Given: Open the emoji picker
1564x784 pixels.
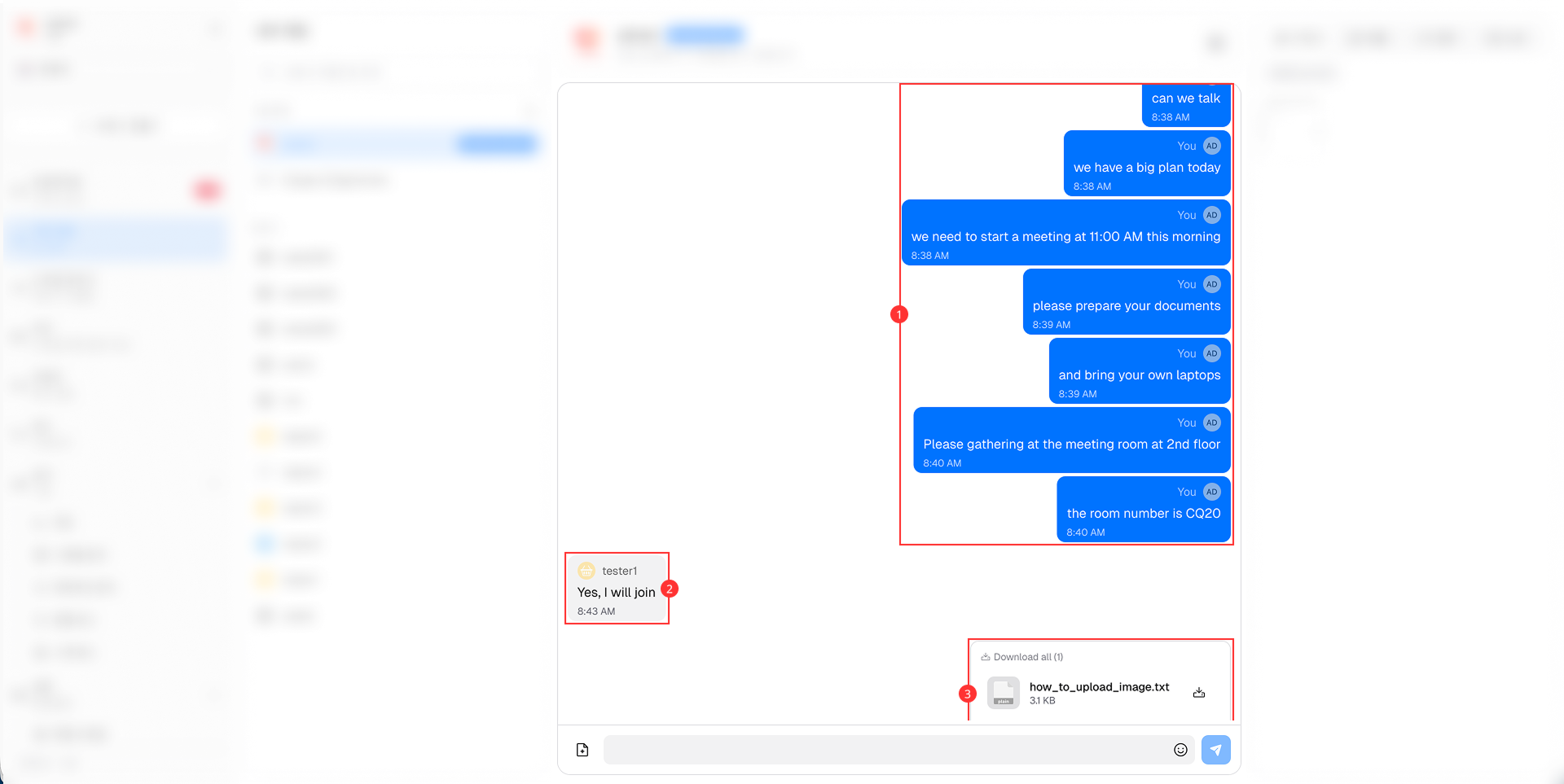Looking at the screenshot, I should pos(1180,750).
